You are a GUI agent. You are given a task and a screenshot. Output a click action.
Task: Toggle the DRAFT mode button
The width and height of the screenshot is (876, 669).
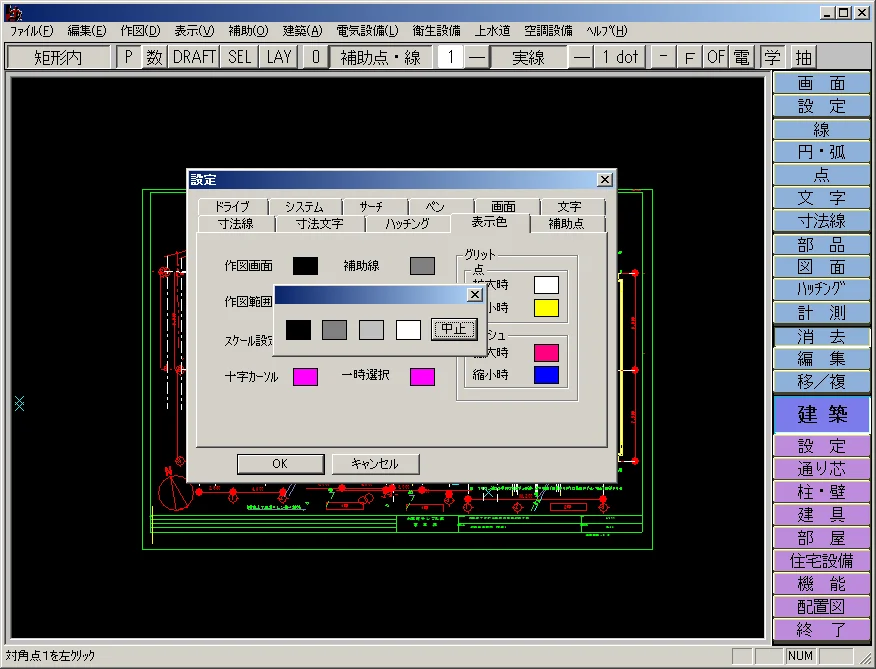(x=194, y=57)
